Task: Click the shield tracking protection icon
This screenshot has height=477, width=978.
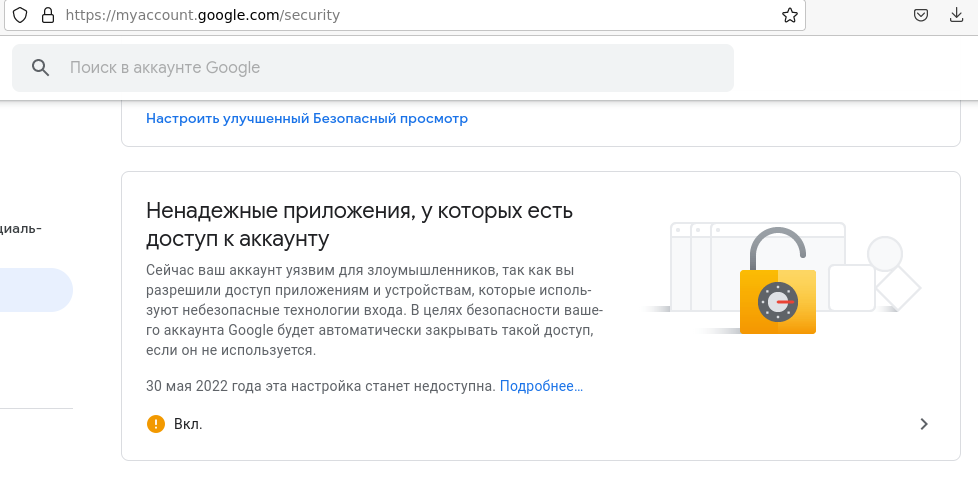Action: pos(20,15)
